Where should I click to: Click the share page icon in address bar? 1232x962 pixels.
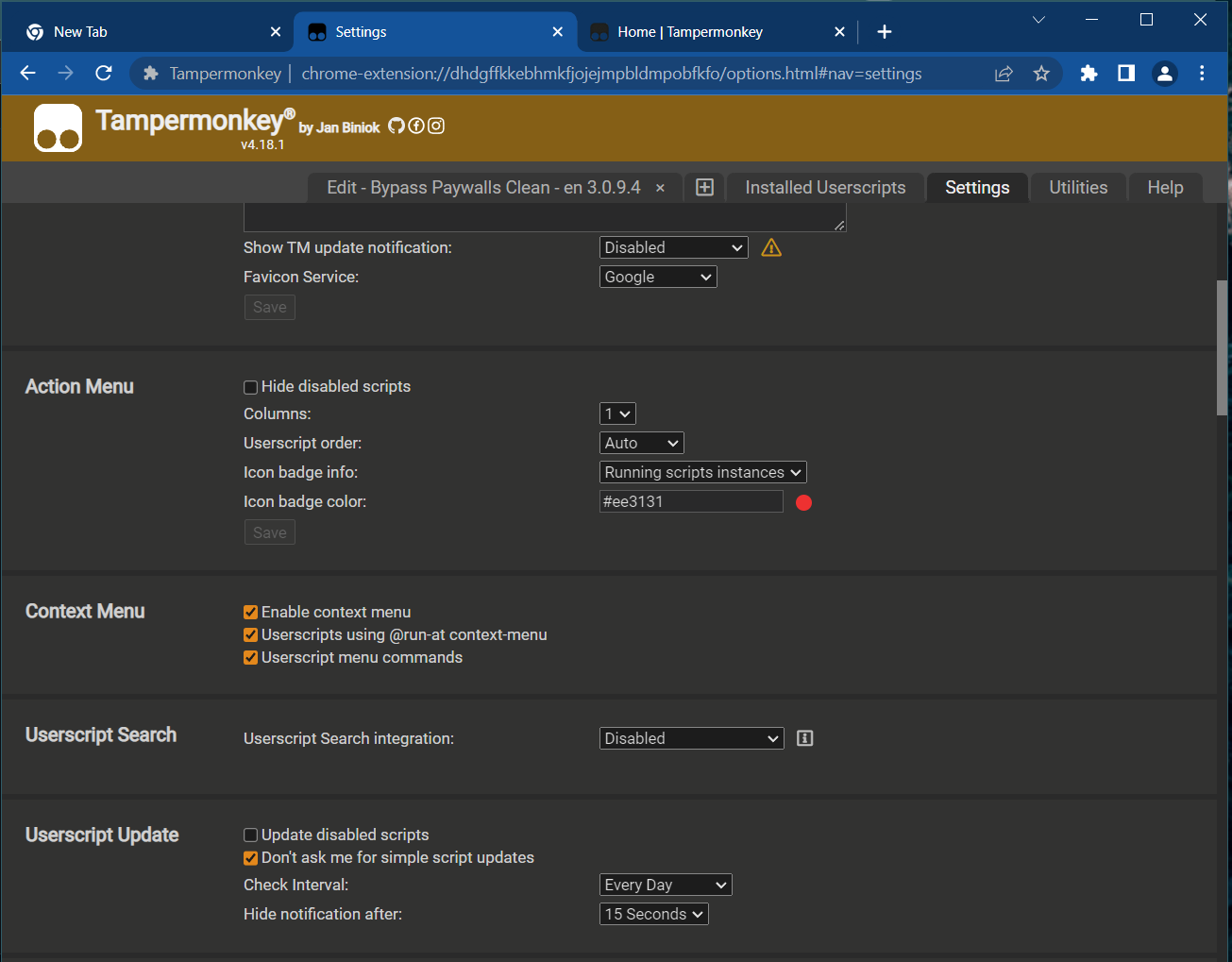click(1004, 73)
